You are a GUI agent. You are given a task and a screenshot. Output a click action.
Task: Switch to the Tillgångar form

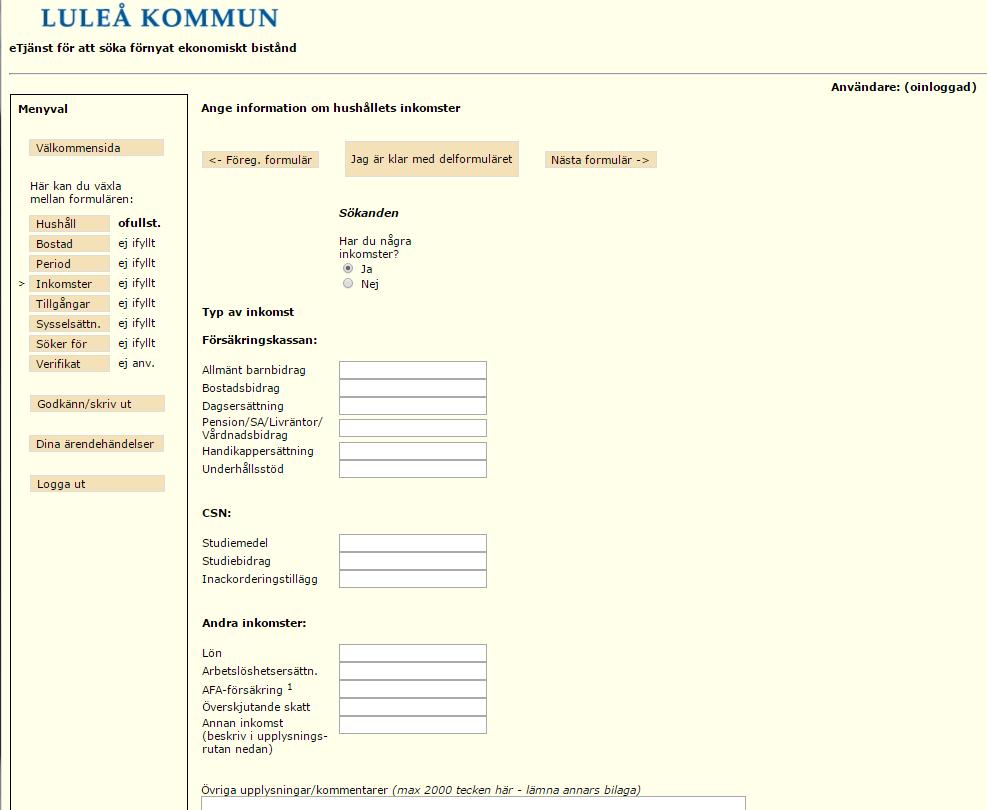[x=69, y=304]
